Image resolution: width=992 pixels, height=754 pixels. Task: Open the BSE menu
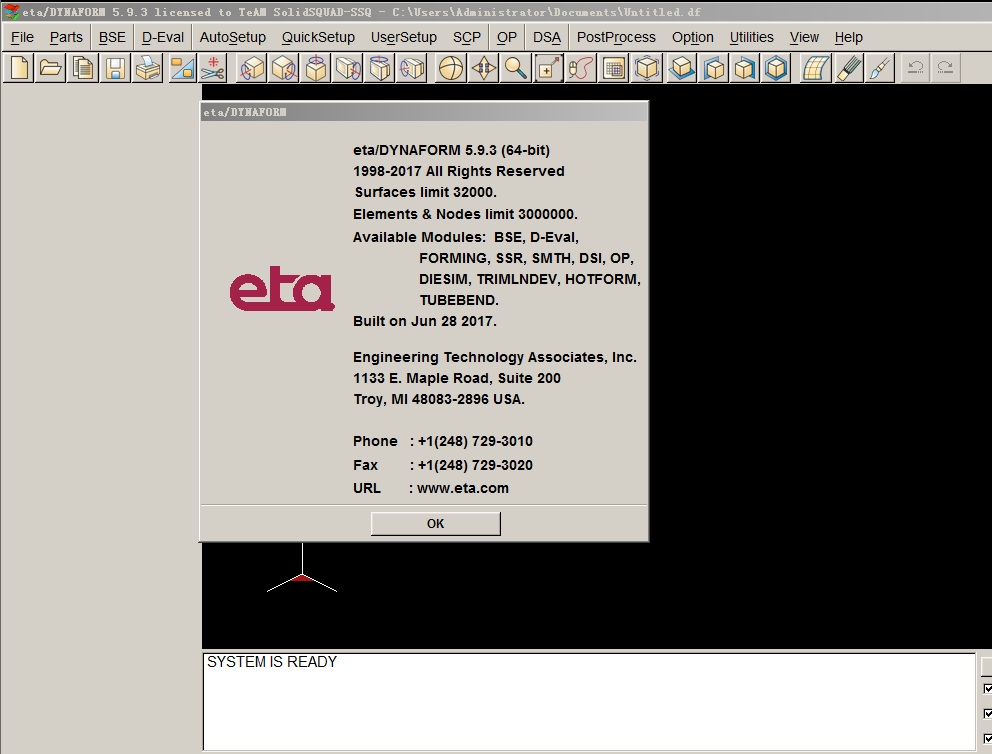112,37
